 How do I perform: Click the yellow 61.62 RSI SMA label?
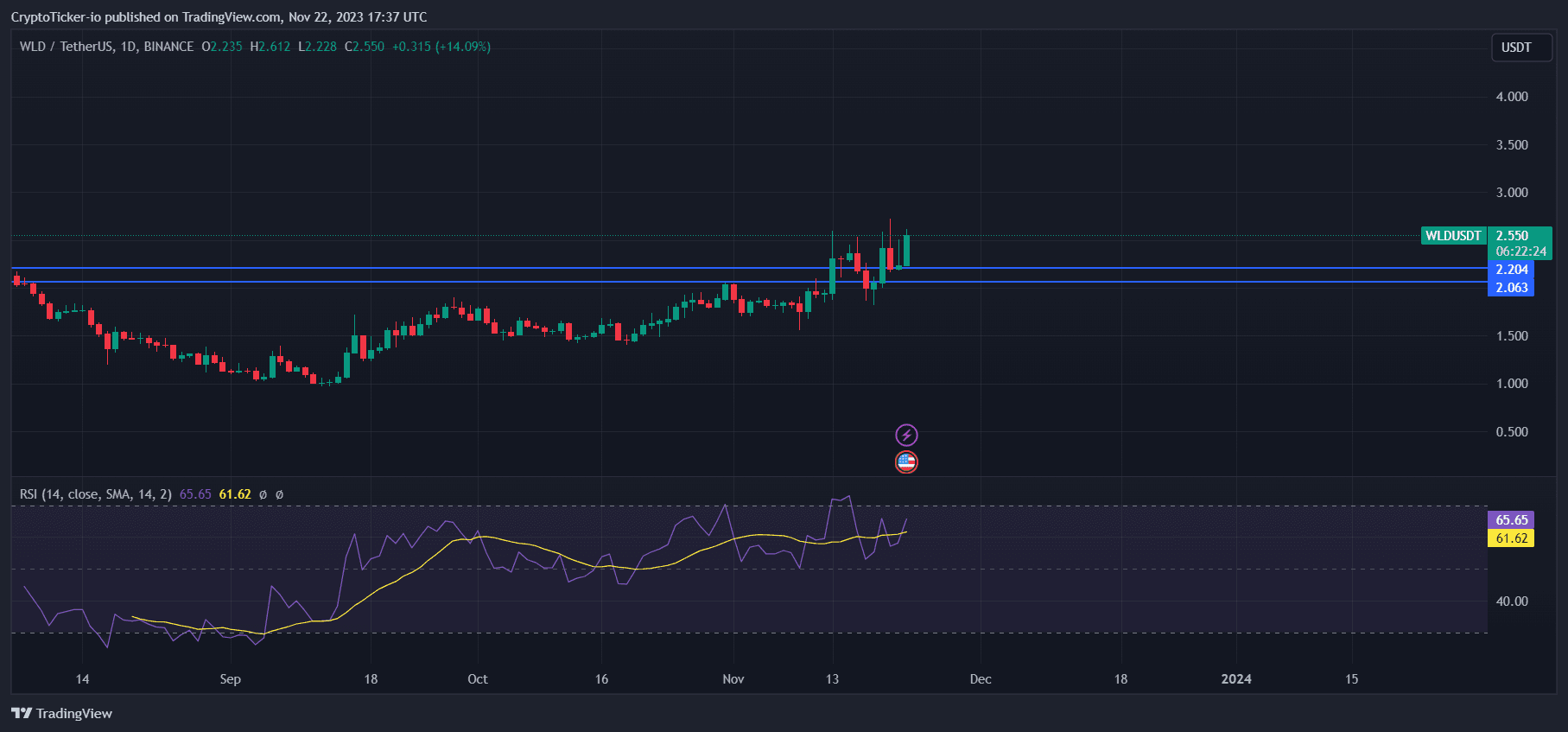click(x=1511, y=538)
